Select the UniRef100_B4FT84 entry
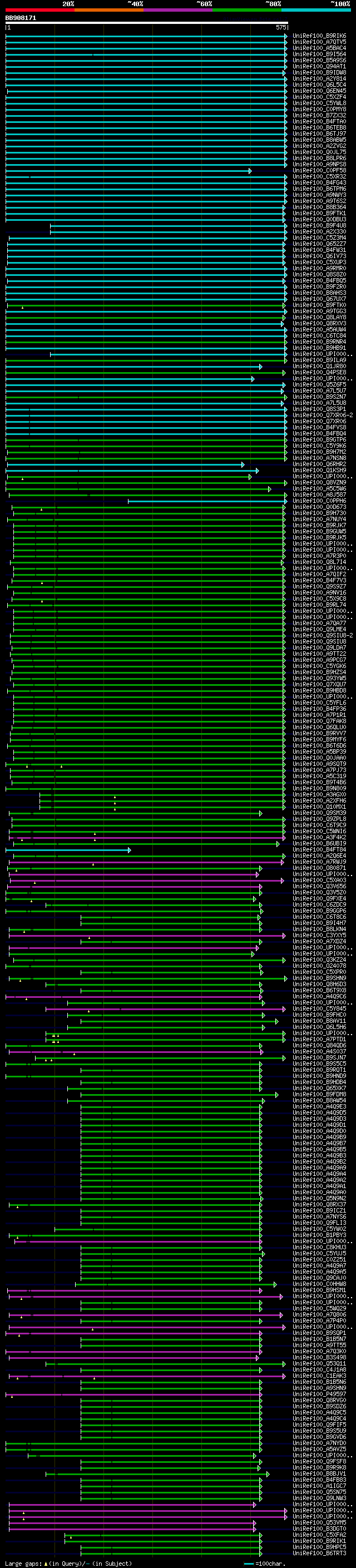The image size is (356, 1568). pyautogui.click(x=319, y=850)
